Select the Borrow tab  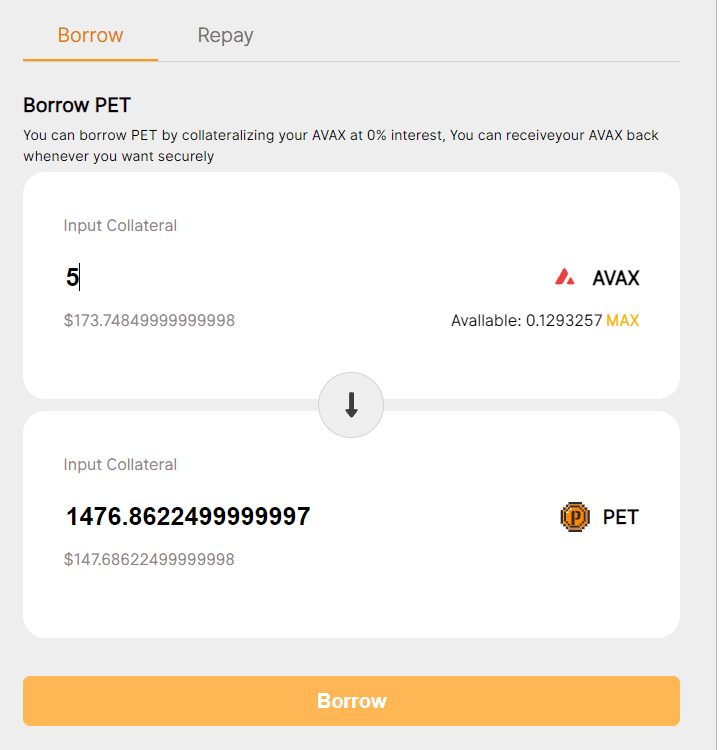(x=90, y=36)
